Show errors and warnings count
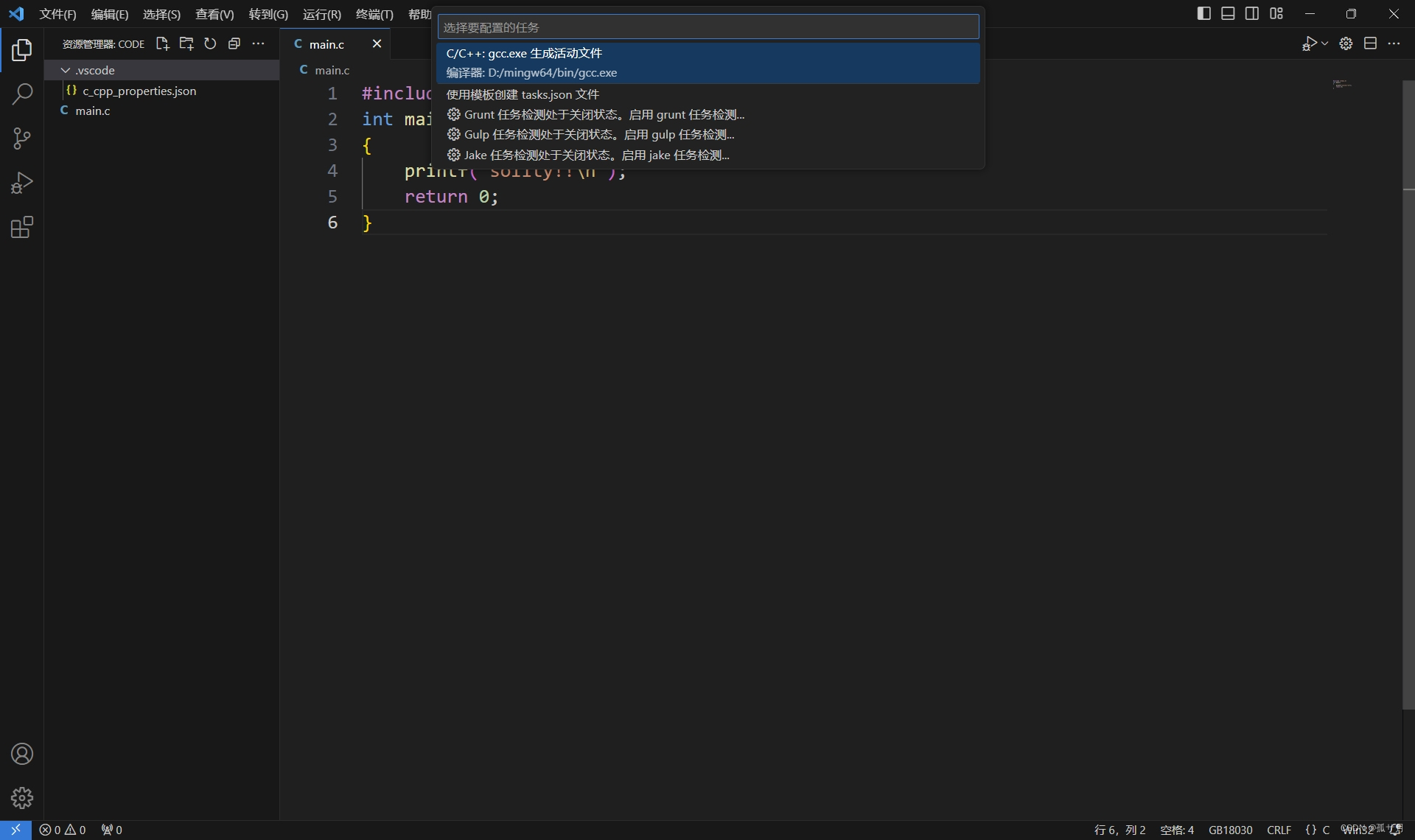 pyautogui.click(x=63, y=830)
